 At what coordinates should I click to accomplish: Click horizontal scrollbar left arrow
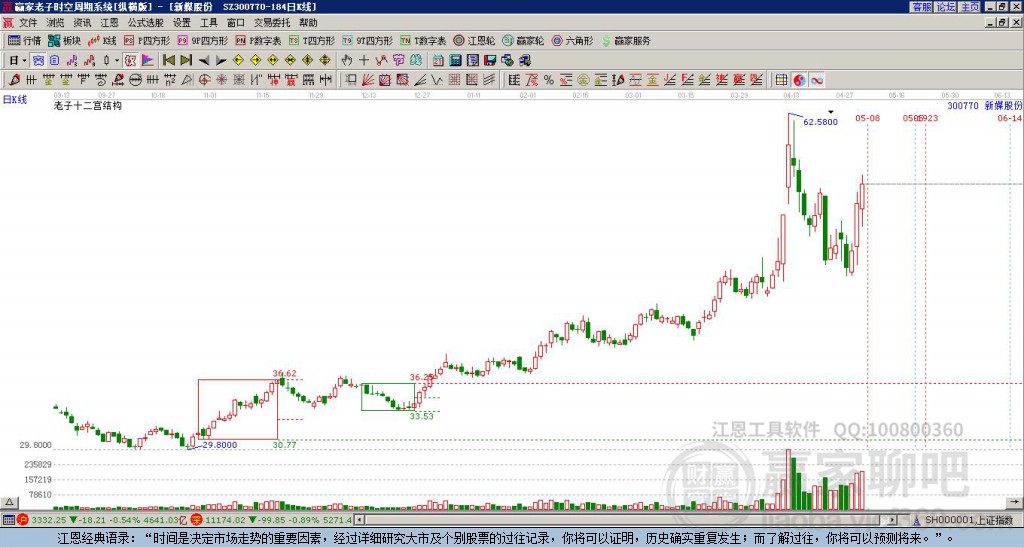coord(359,520)
